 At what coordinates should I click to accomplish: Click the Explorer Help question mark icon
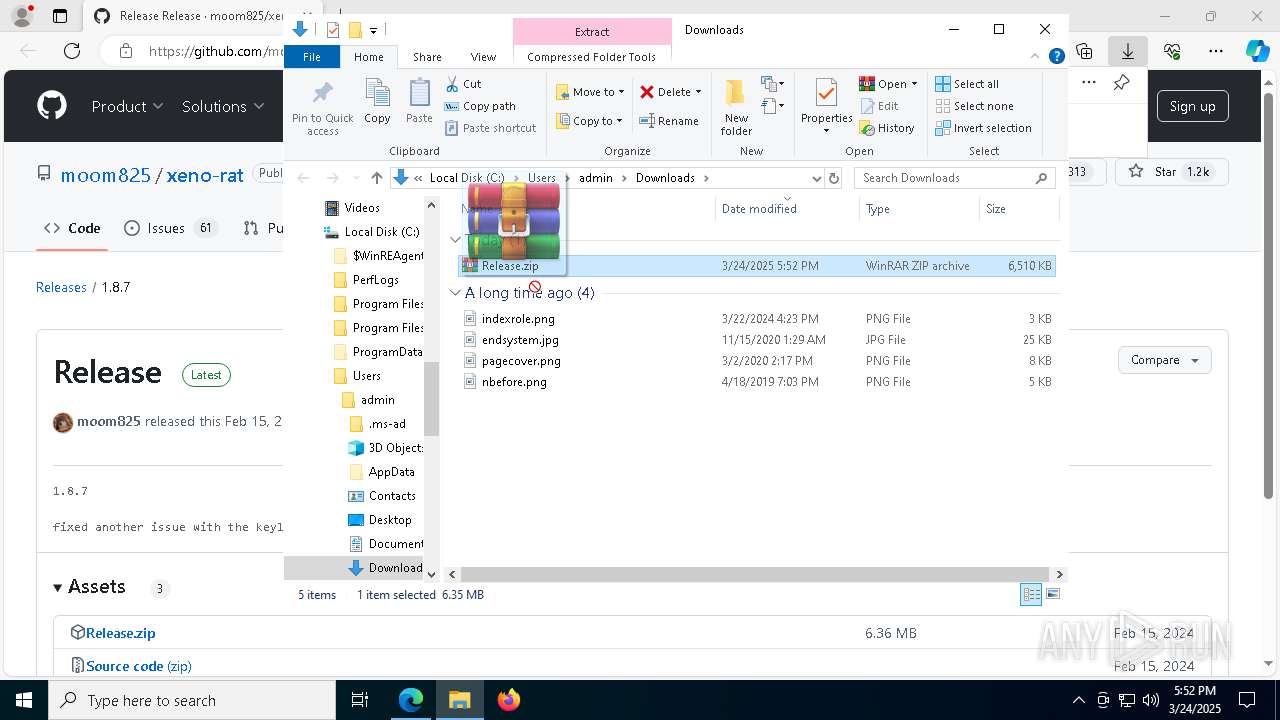tap(1056, 57)
